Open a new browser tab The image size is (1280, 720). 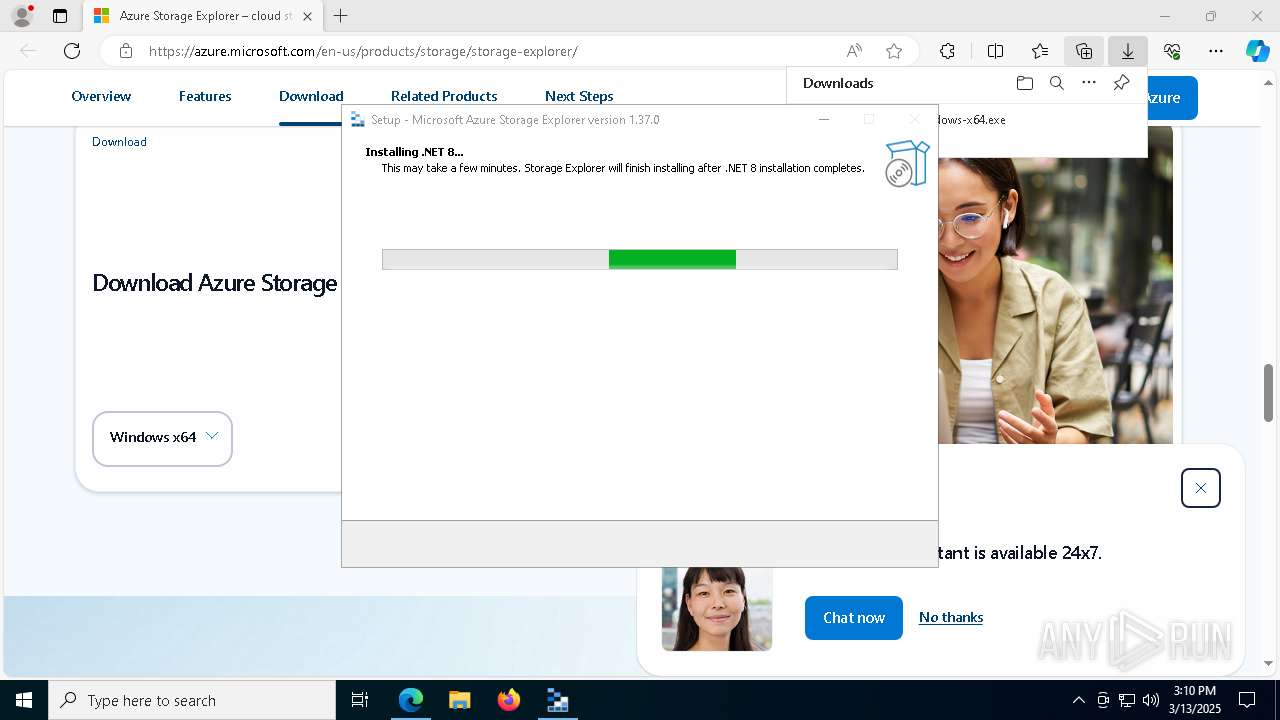341,16
